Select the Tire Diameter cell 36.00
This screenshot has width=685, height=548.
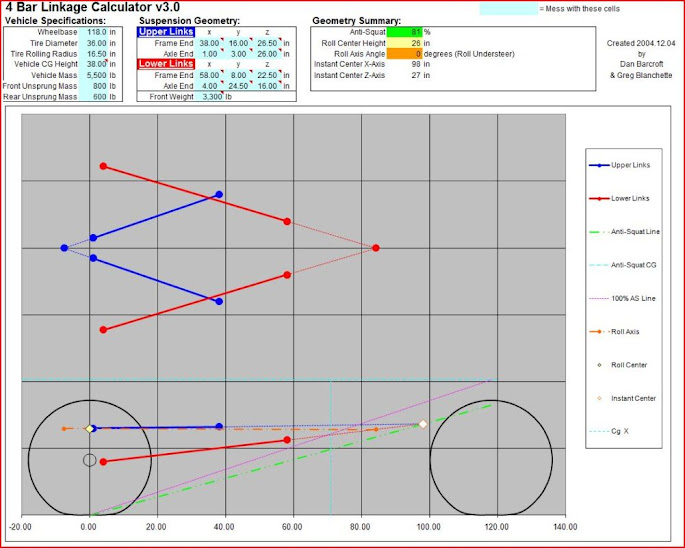tap(94, 43)
